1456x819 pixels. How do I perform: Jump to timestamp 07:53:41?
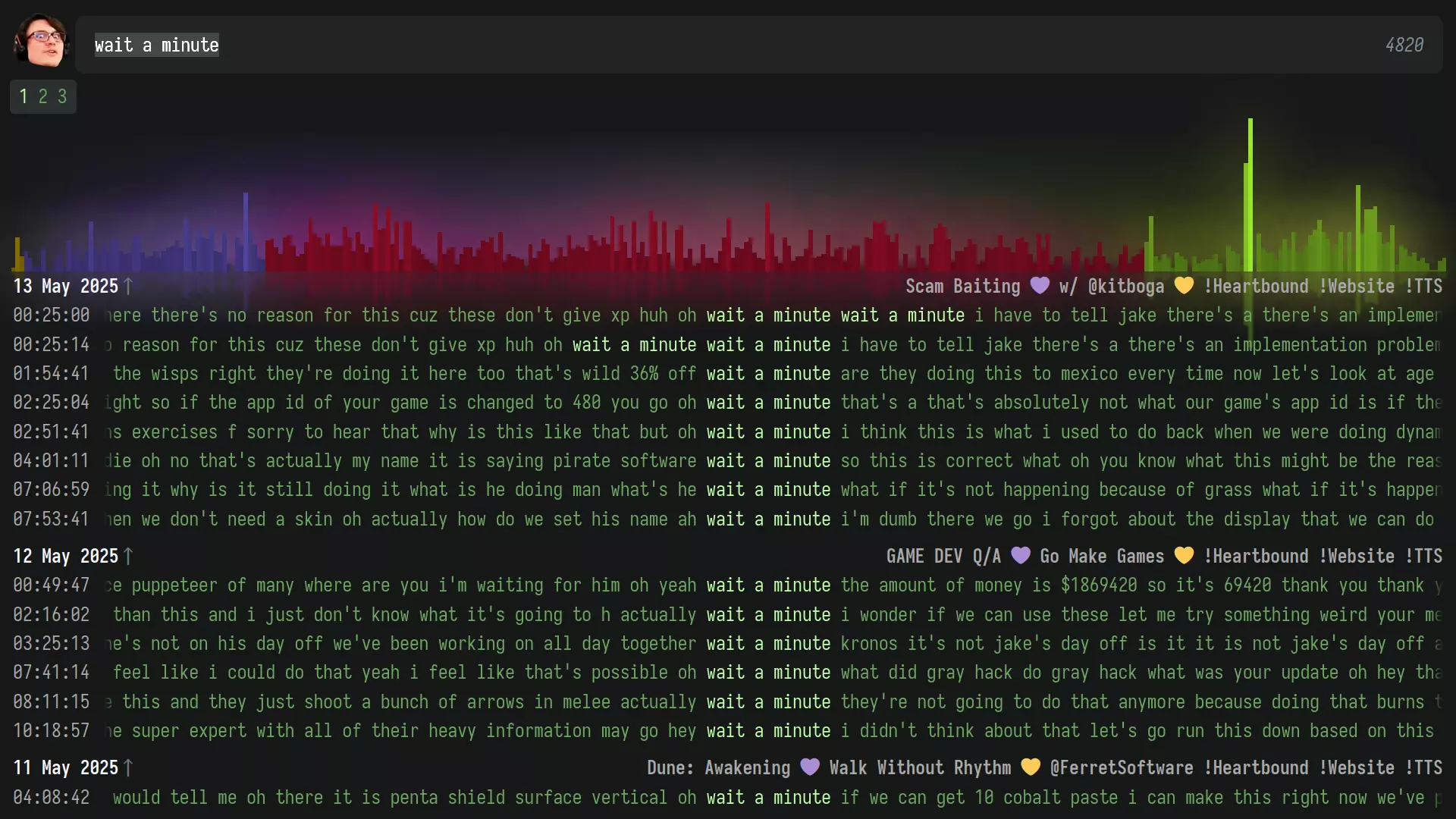51,519
